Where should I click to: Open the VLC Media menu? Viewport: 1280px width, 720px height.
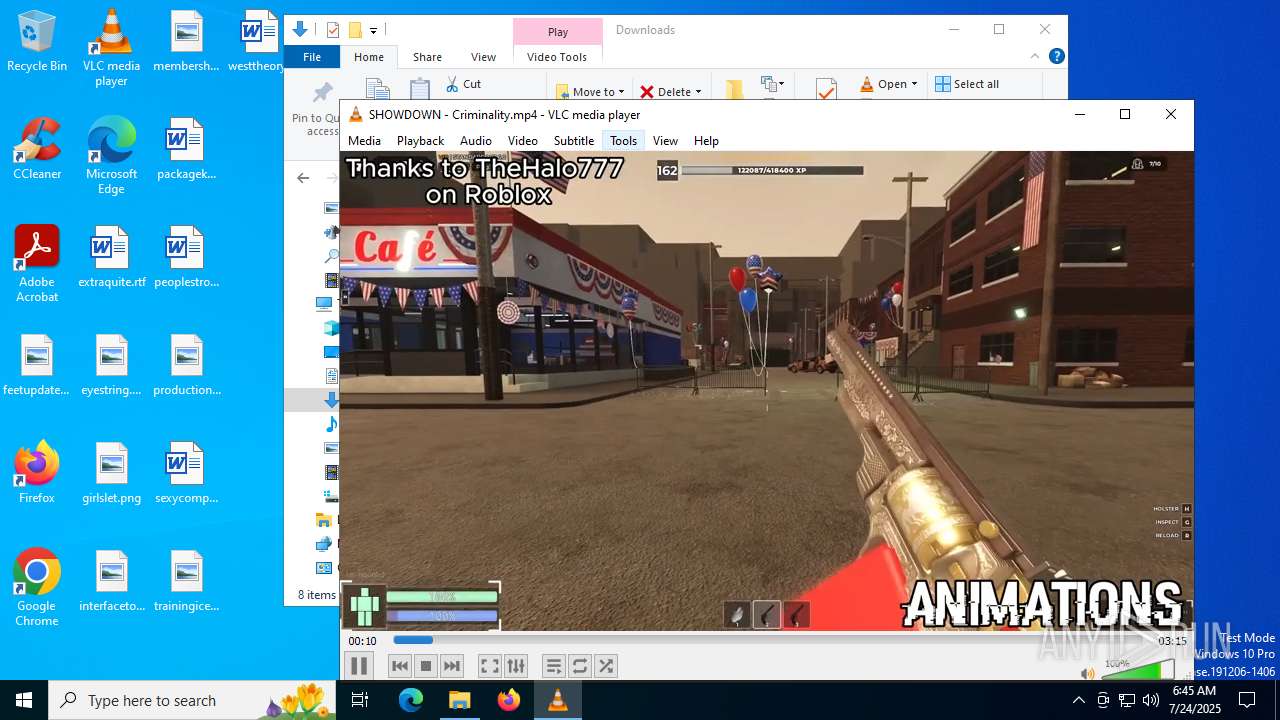pyautogui.click(x=364, y=141)
